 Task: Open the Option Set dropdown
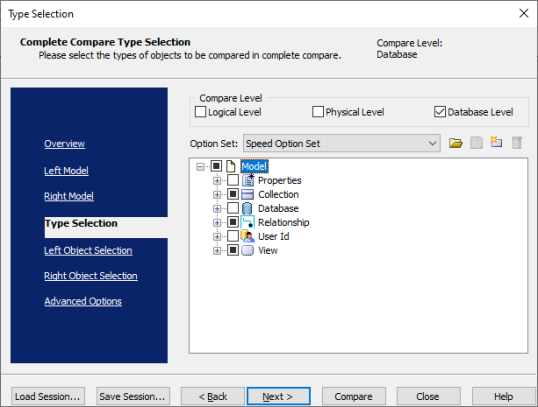pyautogui.click(x=342, y=143)
